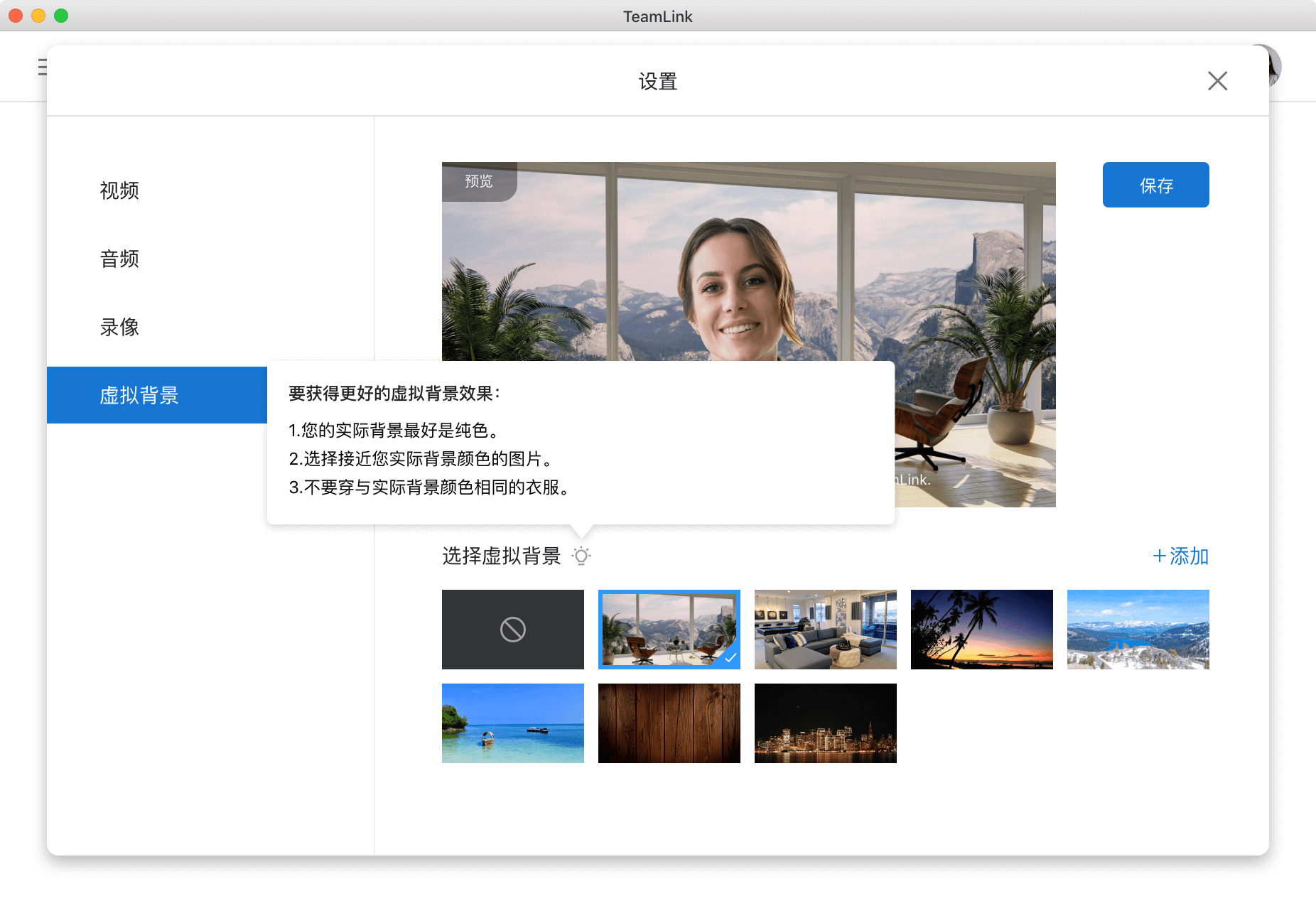Click the green macOS fullscreen button
This screenshot has height=901, width=1316.
pos(61,16)
